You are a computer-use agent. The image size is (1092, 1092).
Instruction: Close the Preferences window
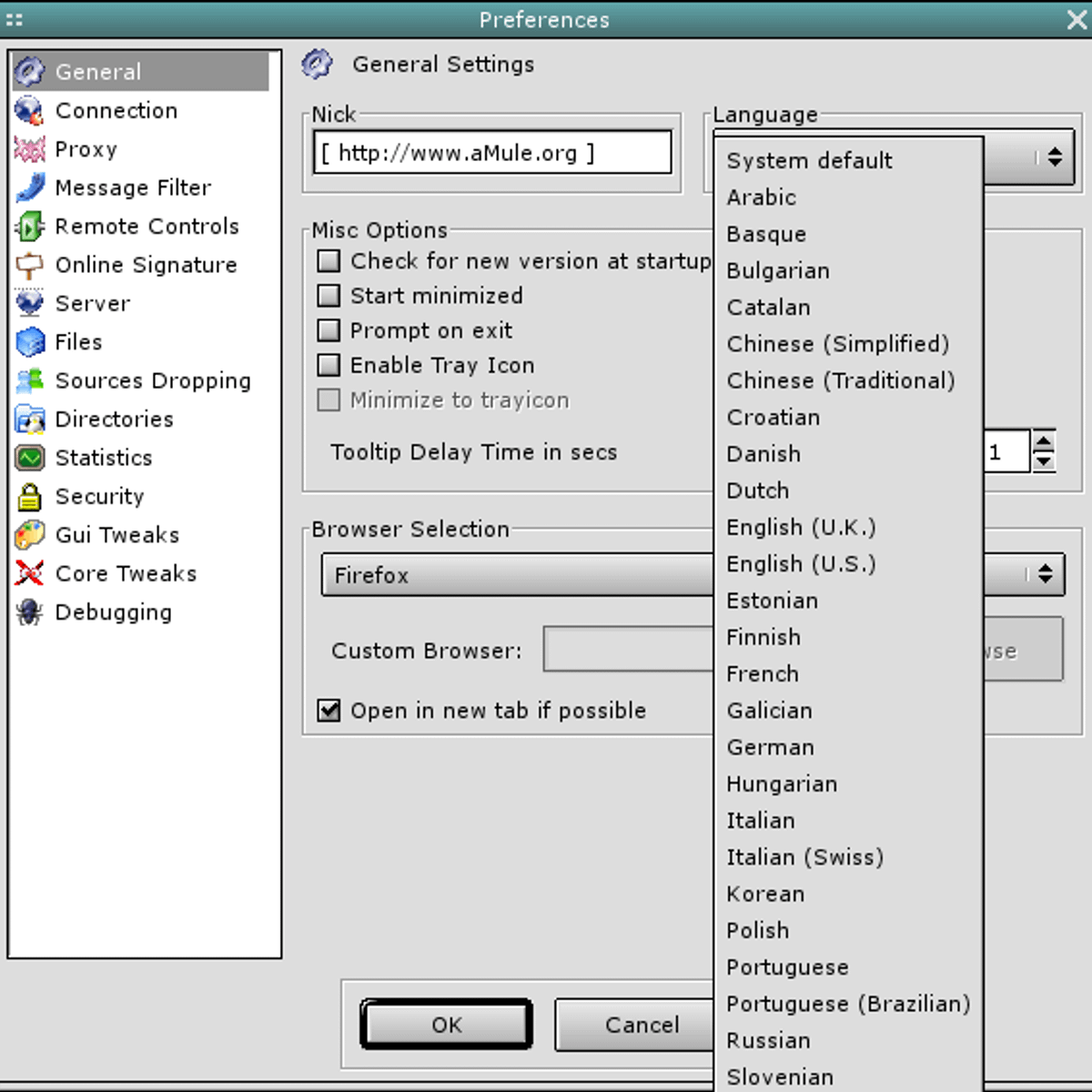tap(1077, 19)
